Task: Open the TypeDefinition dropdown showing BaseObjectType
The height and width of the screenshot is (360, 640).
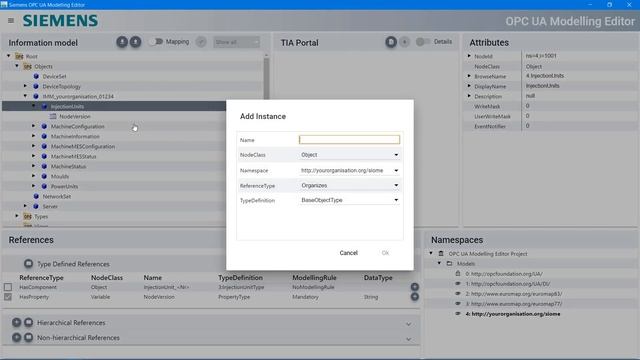Action: click(x=349, y=200)
